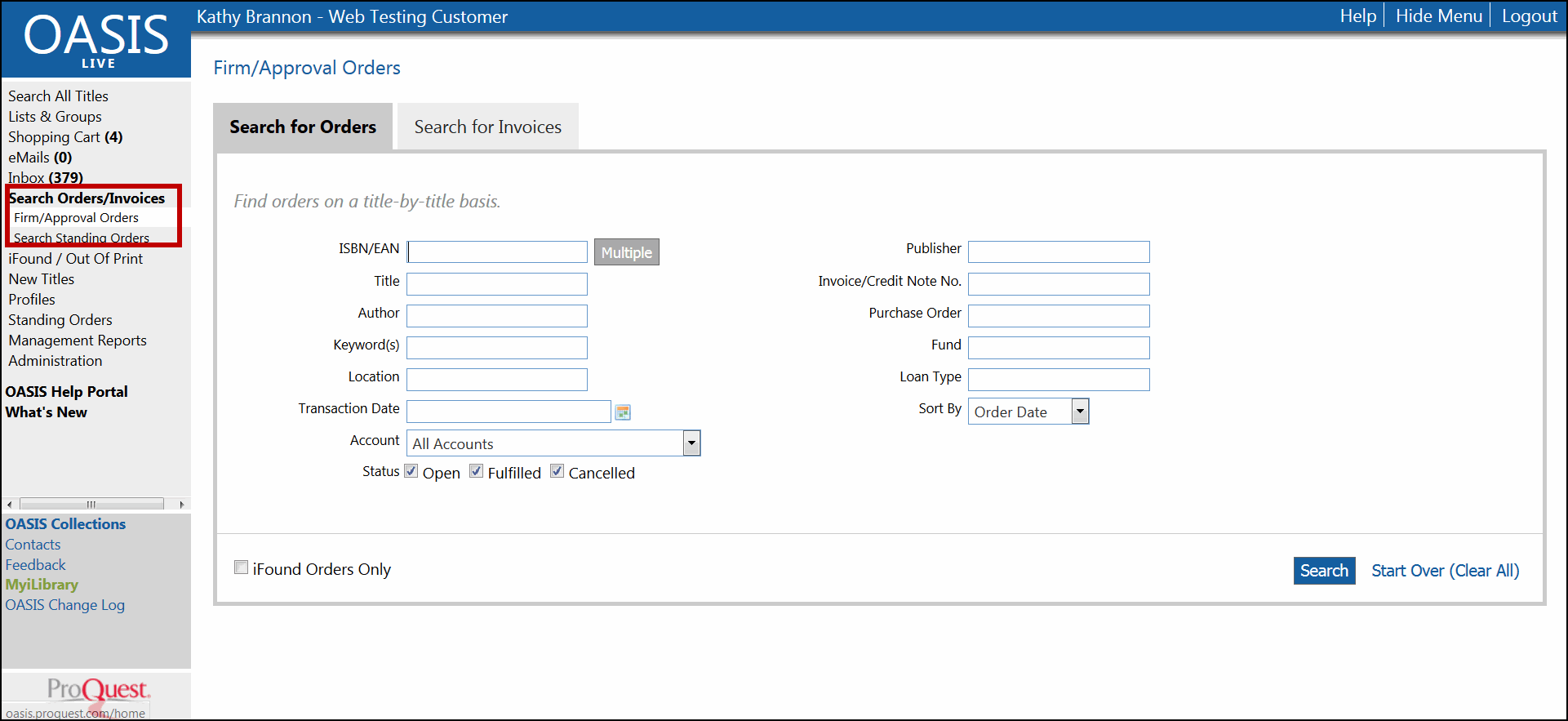Click the Transaction Date input field
The width and height of the screenshot is (1568, 721).
pyautogui.click(x=509, y=411)
